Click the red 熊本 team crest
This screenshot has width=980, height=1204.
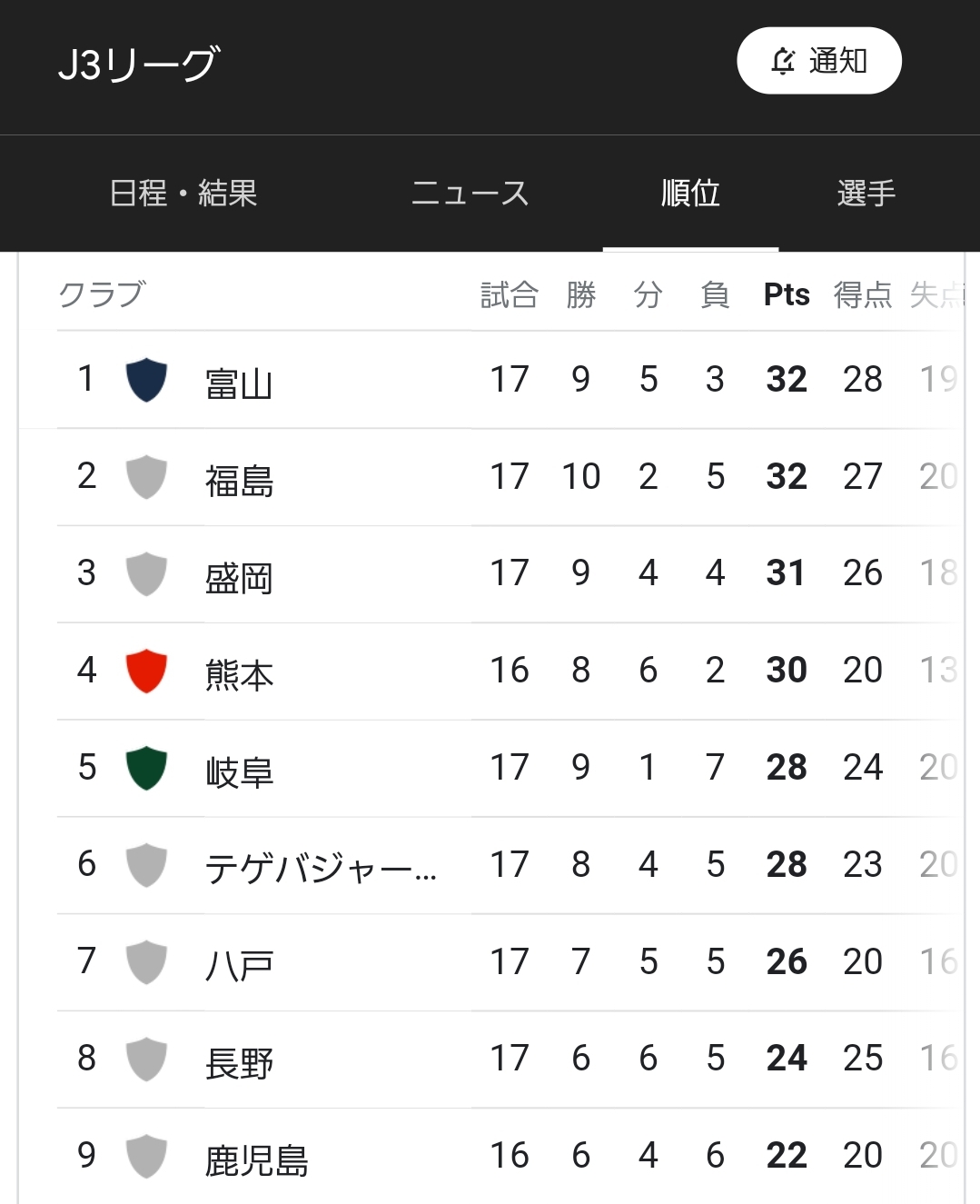coord(146,672)
